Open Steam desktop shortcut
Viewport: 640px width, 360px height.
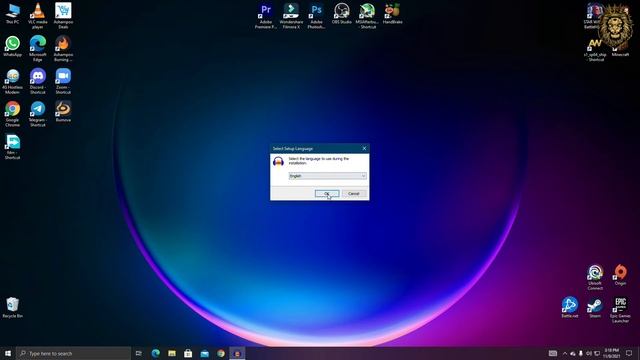tap(595, 307)
